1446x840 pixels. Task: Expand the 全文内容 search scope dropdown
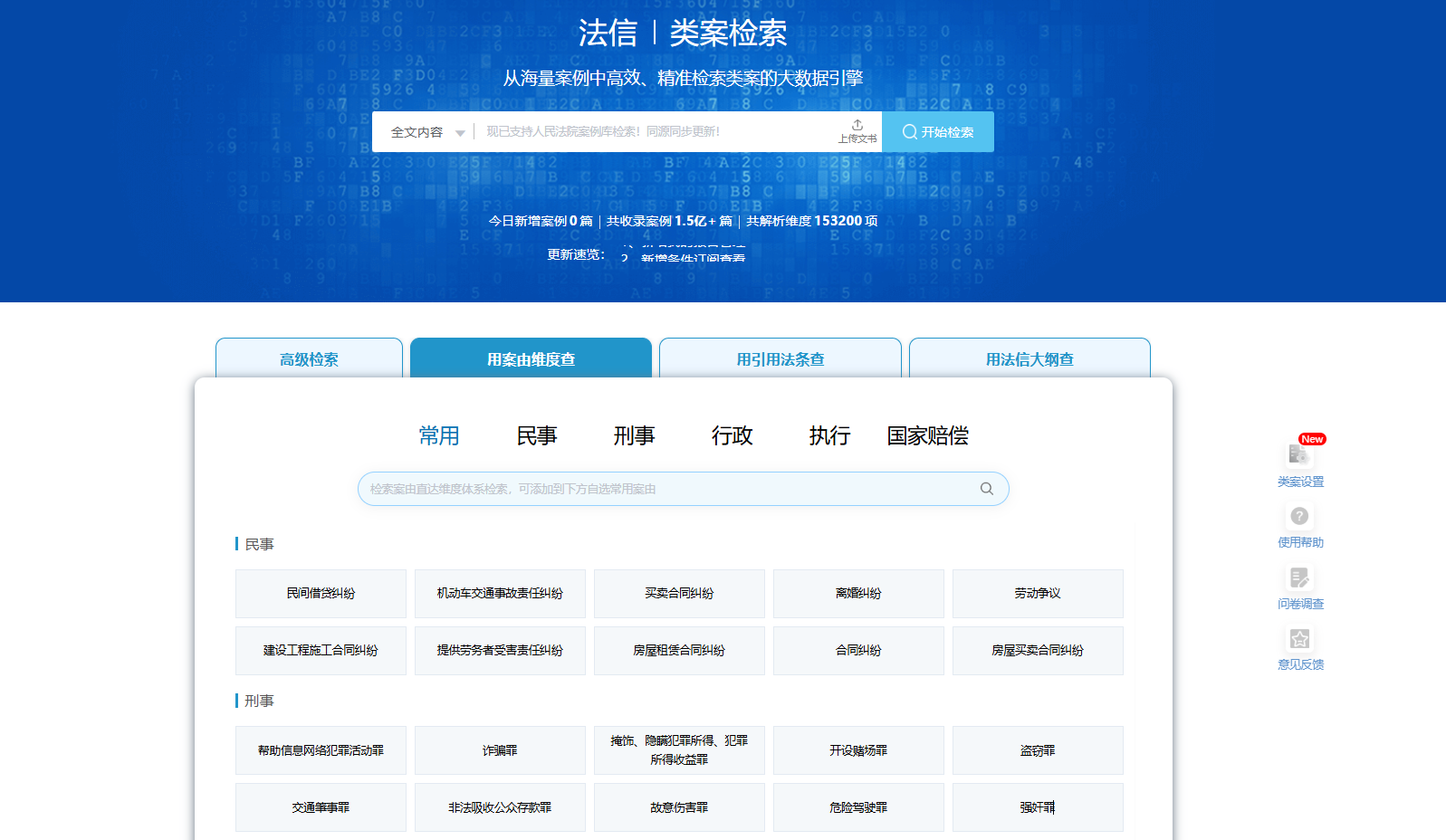[427, 132]
